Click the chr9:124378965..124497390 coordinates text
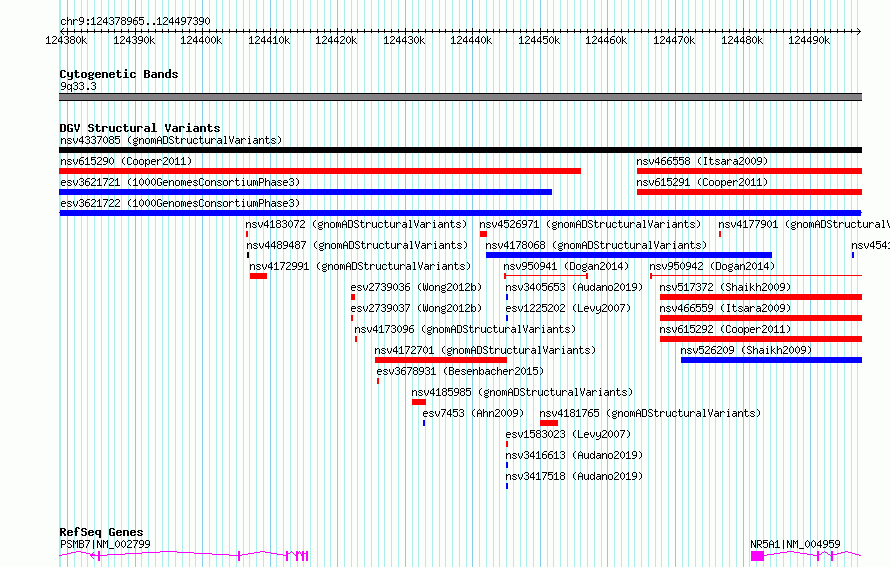 click(135, 21)
